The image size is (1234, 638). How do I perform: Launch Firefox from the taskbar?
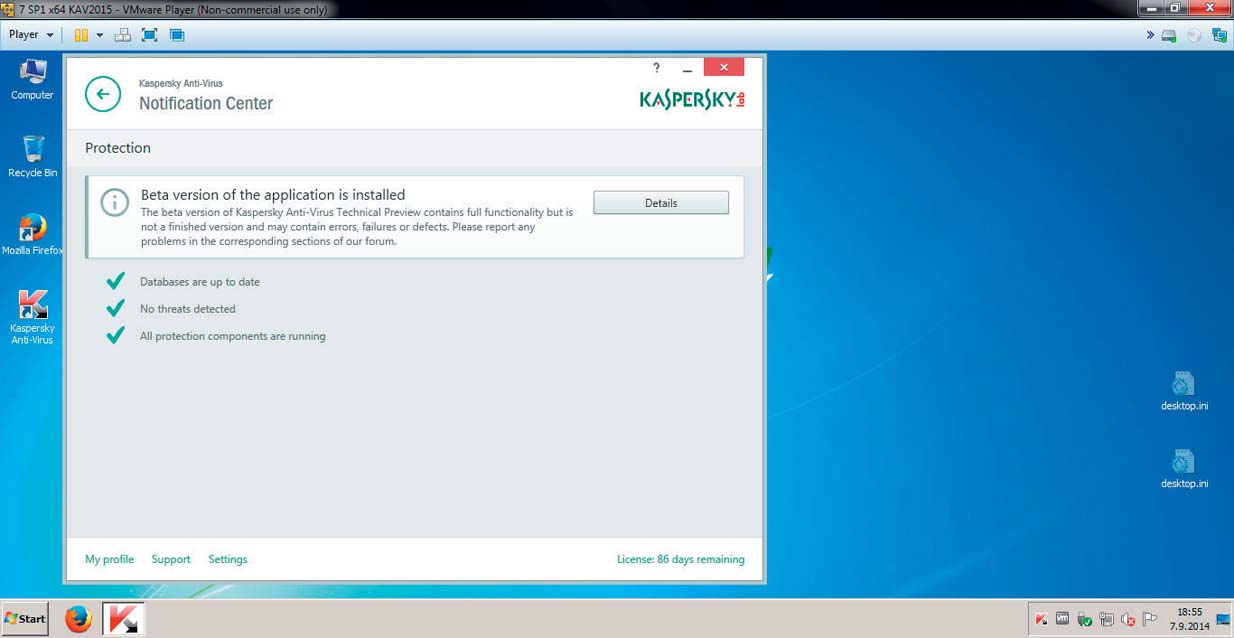(78, 619)
